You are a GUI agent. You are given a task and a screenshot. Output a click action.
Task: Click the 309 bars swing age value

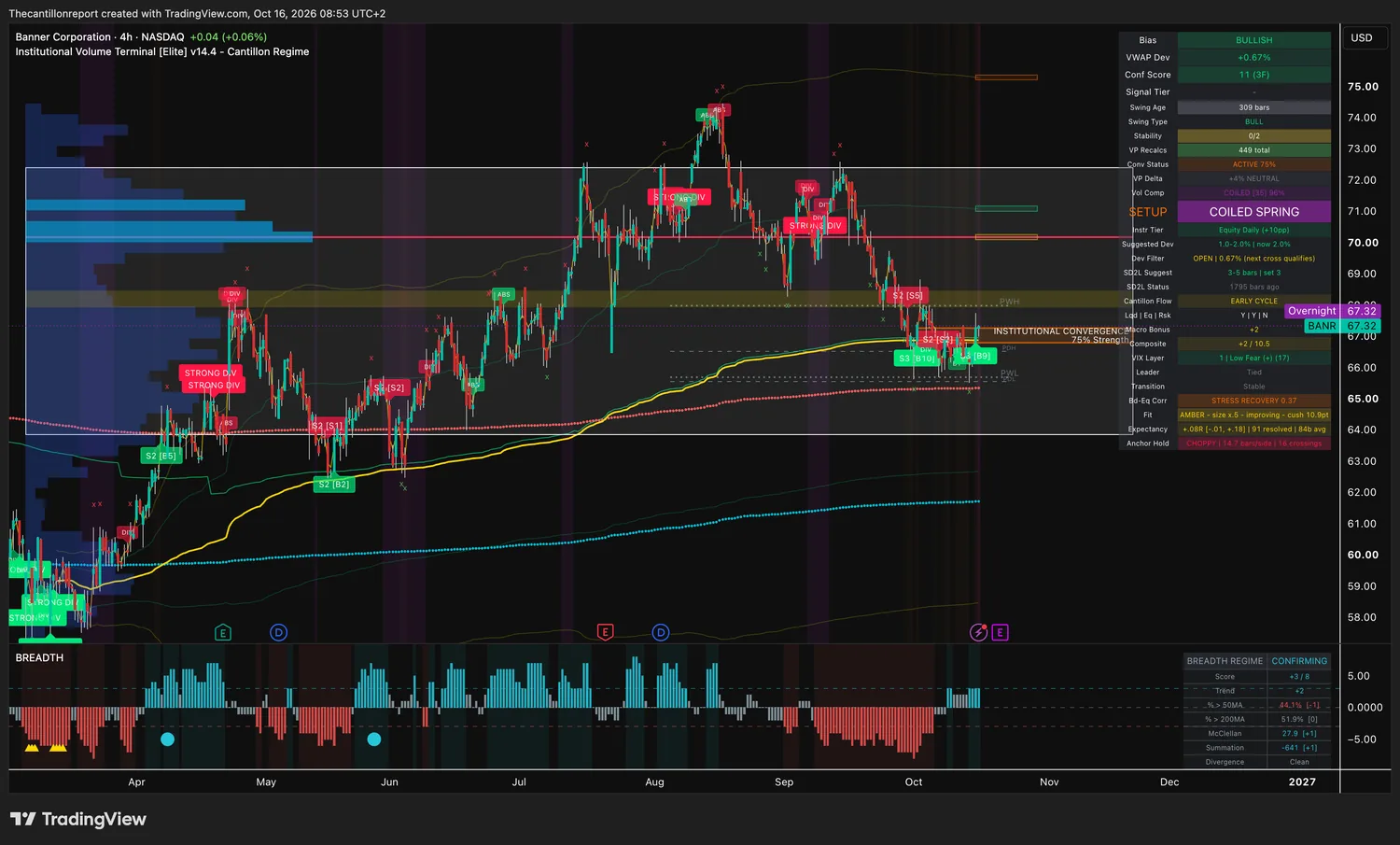(1254, 107)
